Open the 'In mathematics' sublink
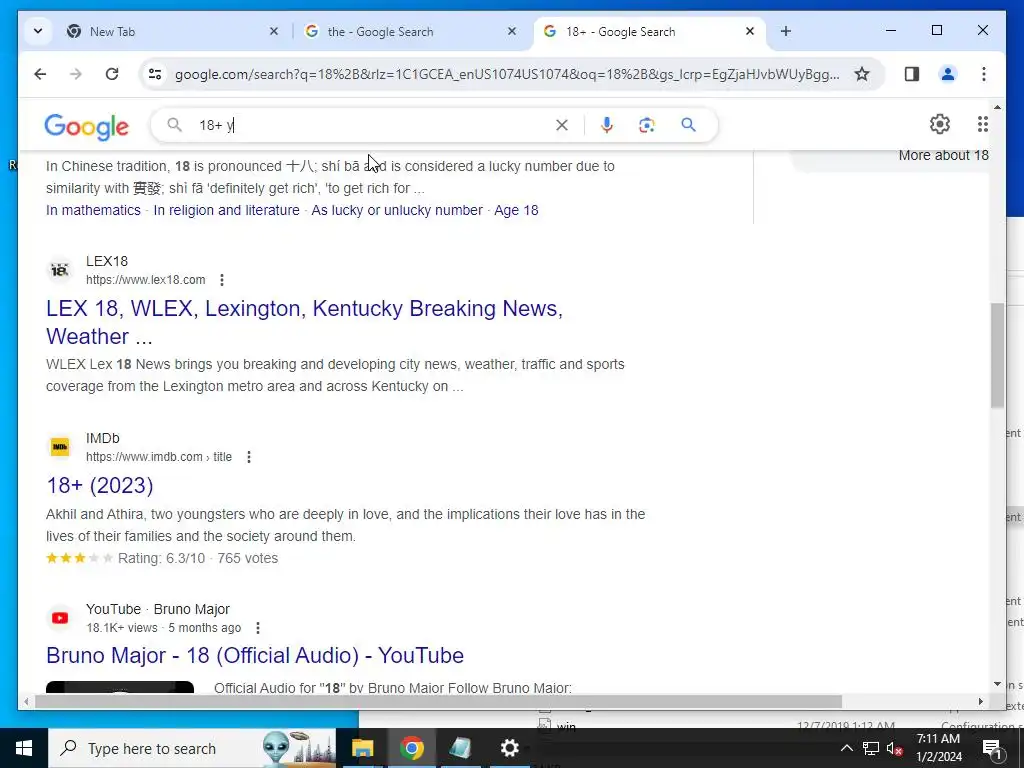Screen dimensions: 1024x768 [93, 210]
